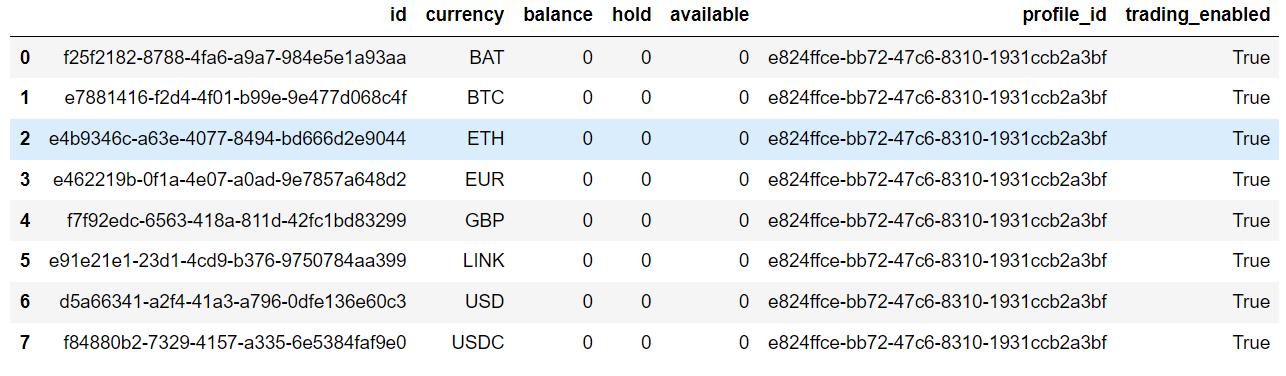Click the 'balance' column header
The height and width of the screenshot is (376, 1286).
pos(558,15)
